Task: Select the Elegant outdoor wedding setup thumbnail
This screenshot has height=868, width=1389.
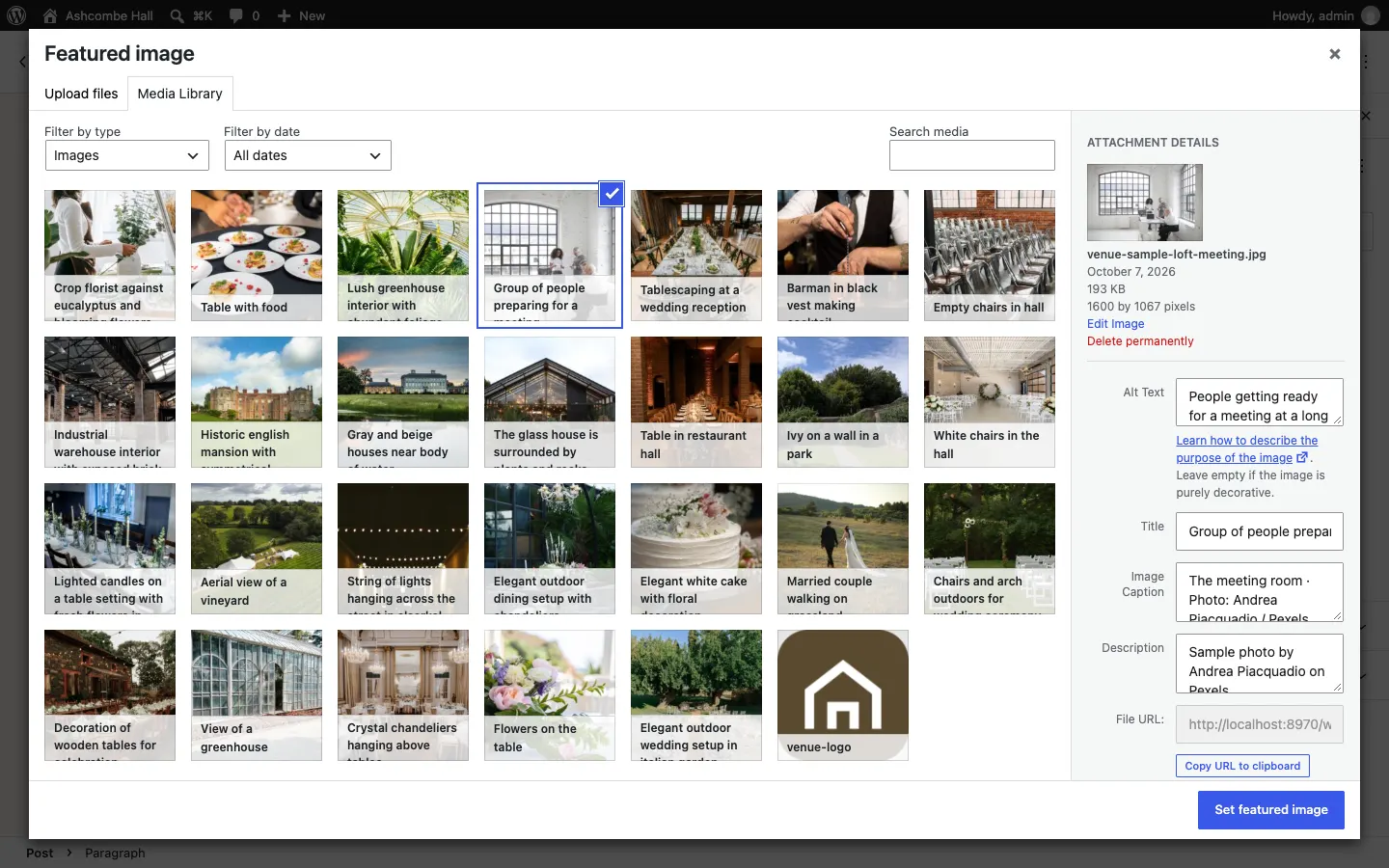Action: pyautogui.click(x=696, y=695)
